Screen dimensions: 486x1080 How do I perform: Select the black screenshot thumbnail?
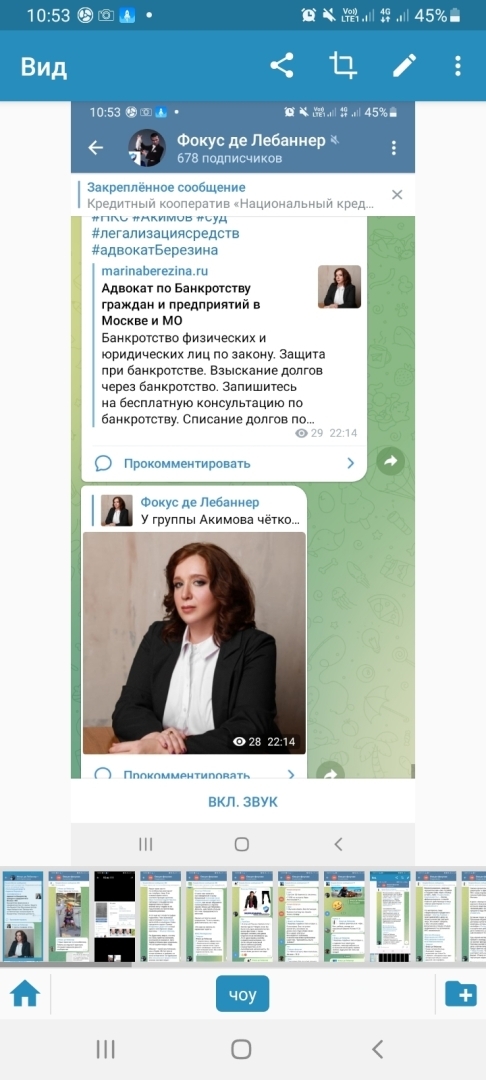click(114, 916)
